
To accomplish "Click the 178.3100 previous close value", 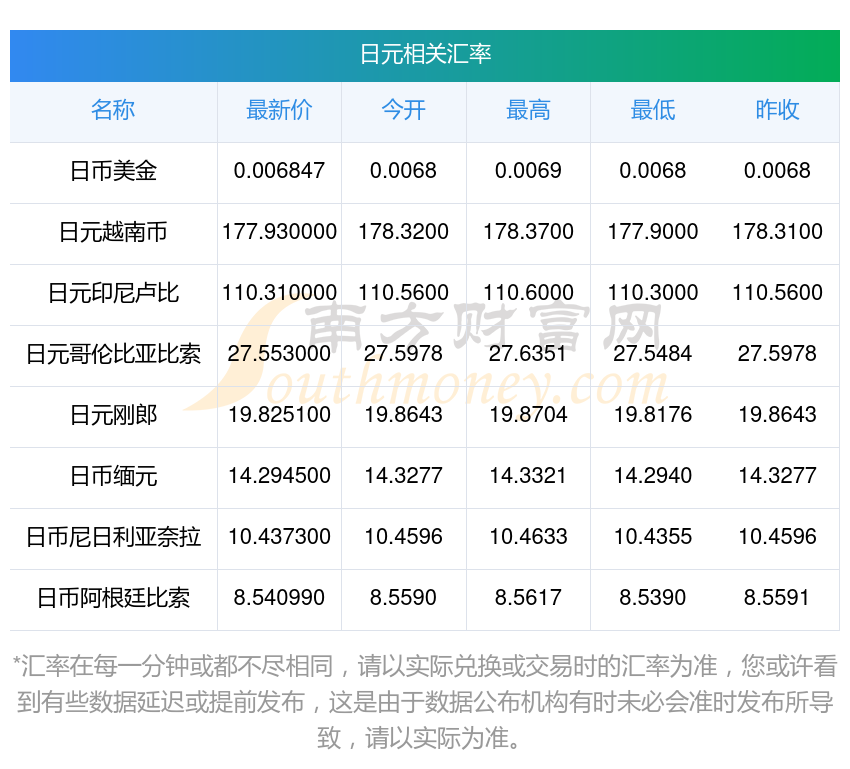I will 777,232.
